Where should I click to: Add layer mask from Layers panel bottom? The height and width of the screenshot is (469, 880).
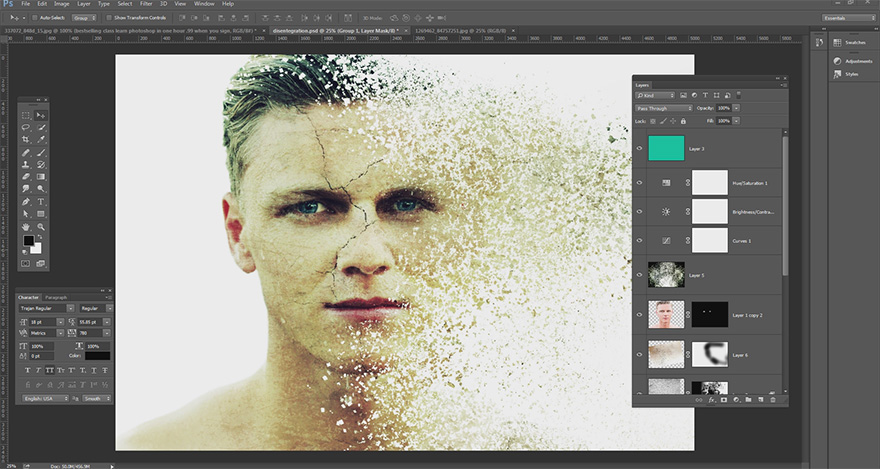(723, 400)
